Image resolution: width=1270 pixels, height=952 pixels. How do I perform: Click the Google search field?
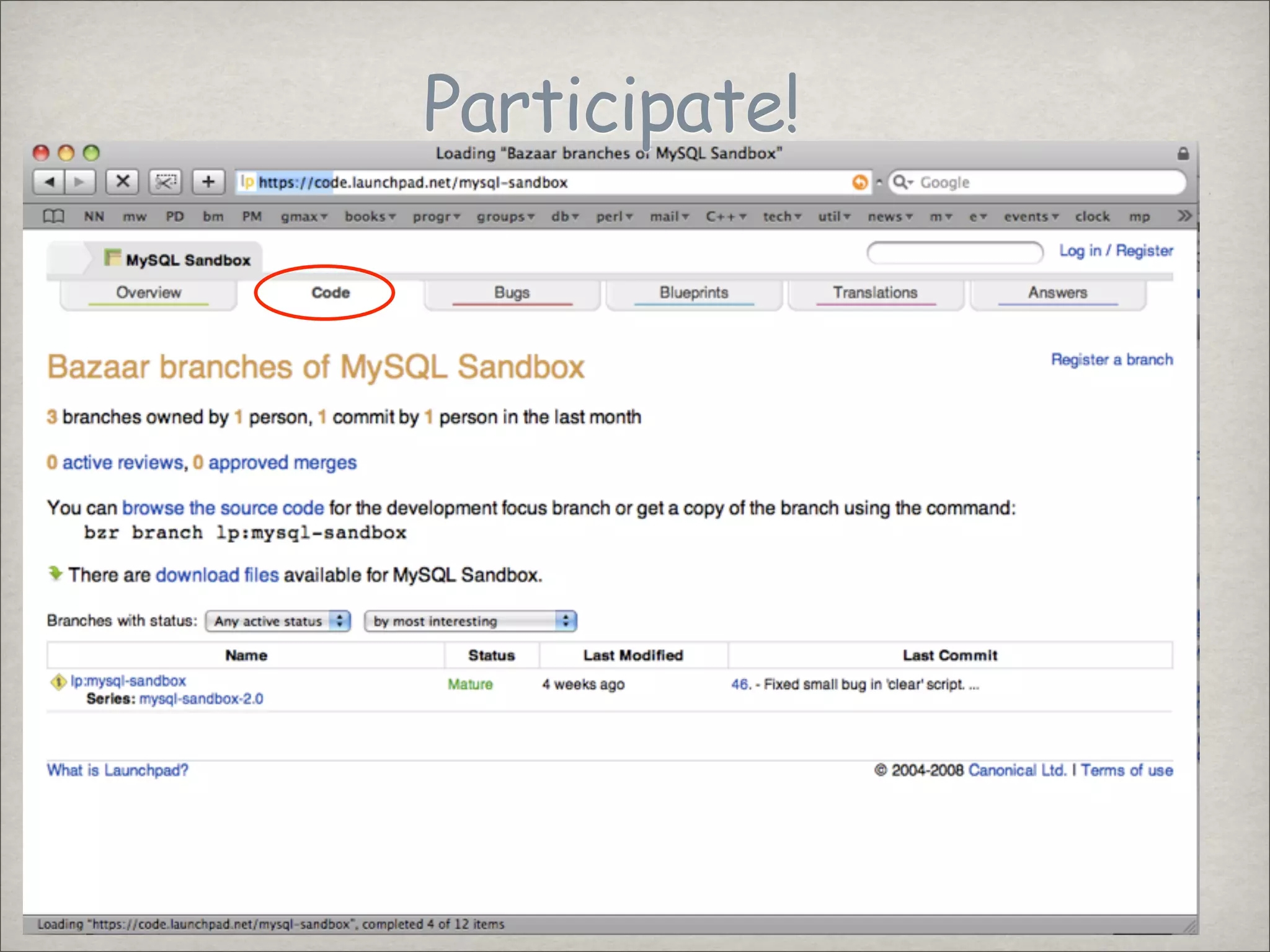(1037, 182)
